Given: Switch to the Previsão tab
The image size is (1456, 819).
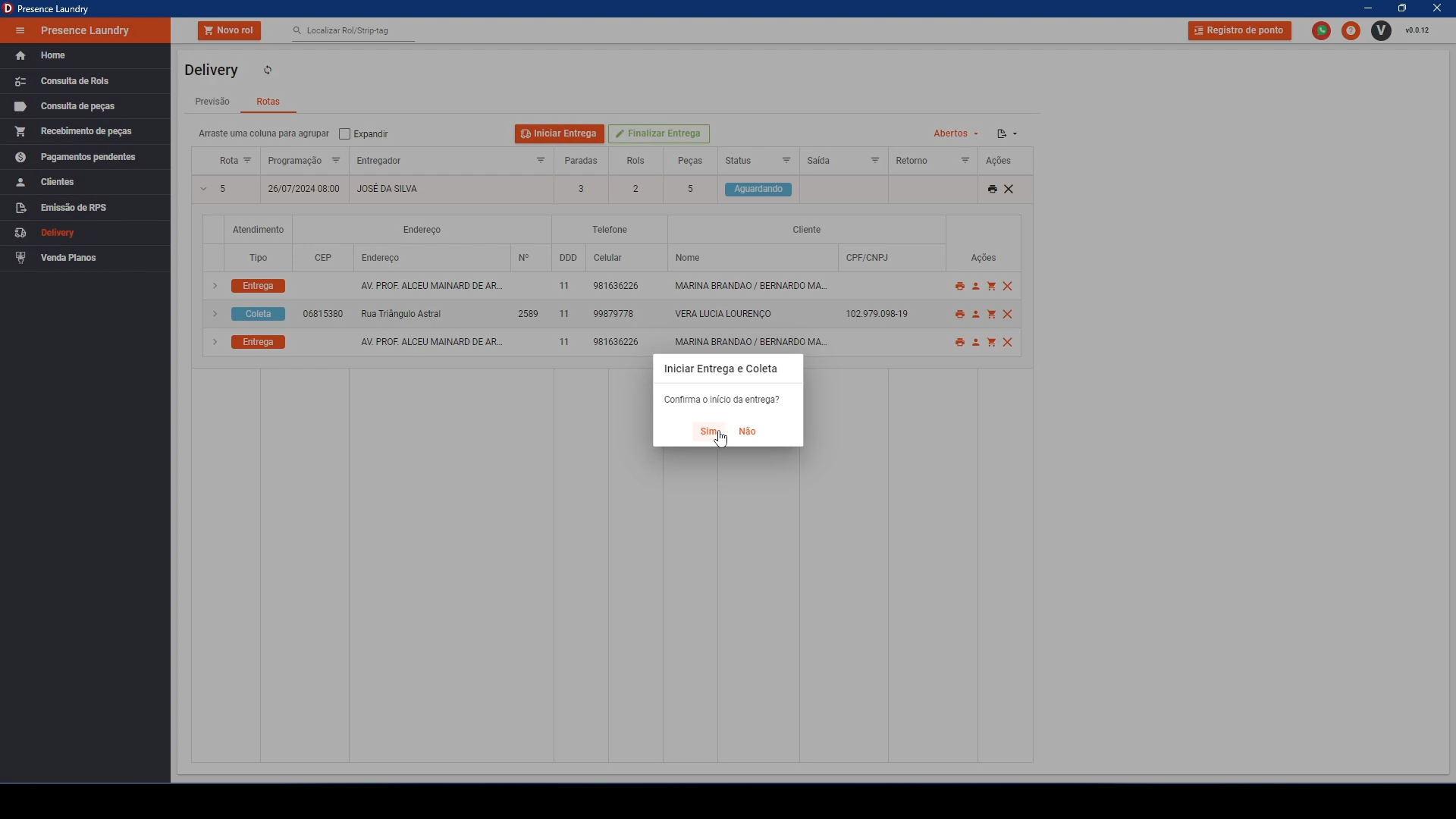Looking at the screenshot, I should coord(212,102).
